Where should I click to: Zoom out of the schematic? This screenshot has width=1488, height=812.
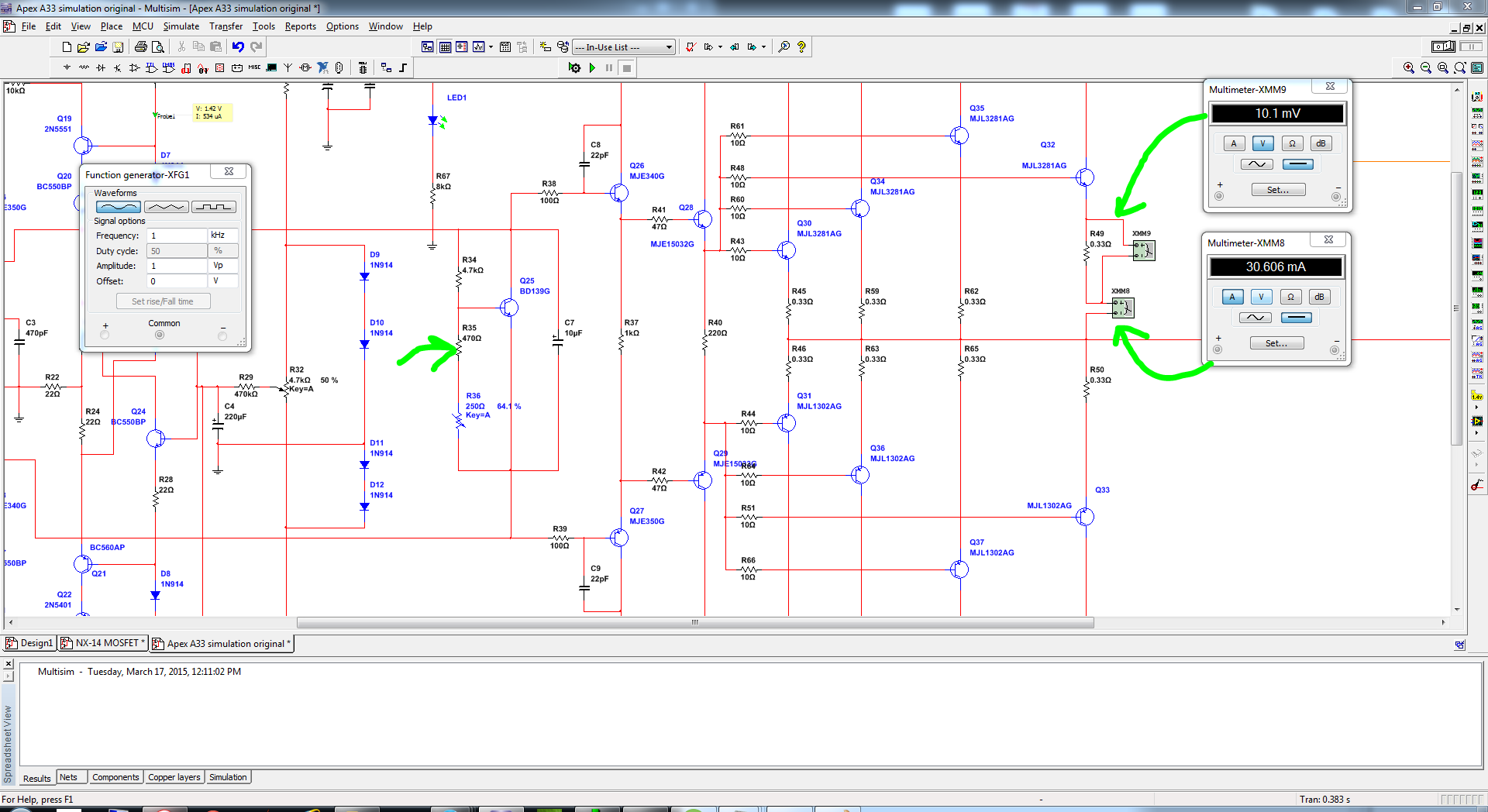[x=1426, y=68]
